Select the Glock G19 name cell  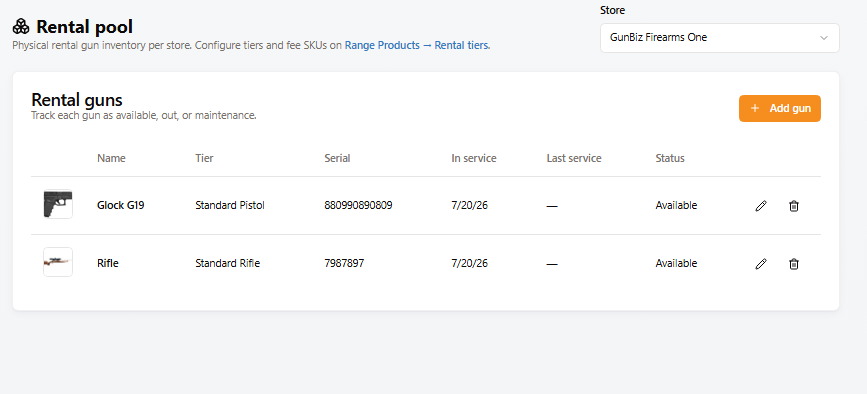pyautogui.click(x=121, y=206)
